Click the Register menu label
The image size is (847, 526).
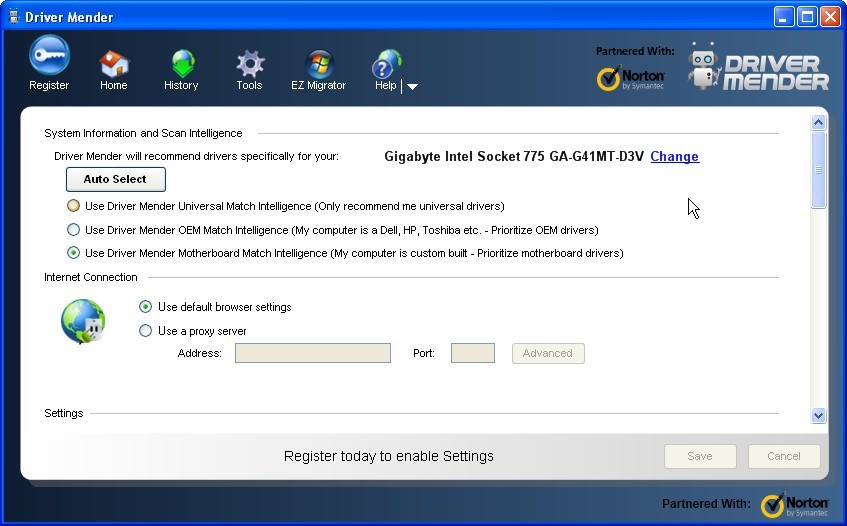(x=49, y=85)
